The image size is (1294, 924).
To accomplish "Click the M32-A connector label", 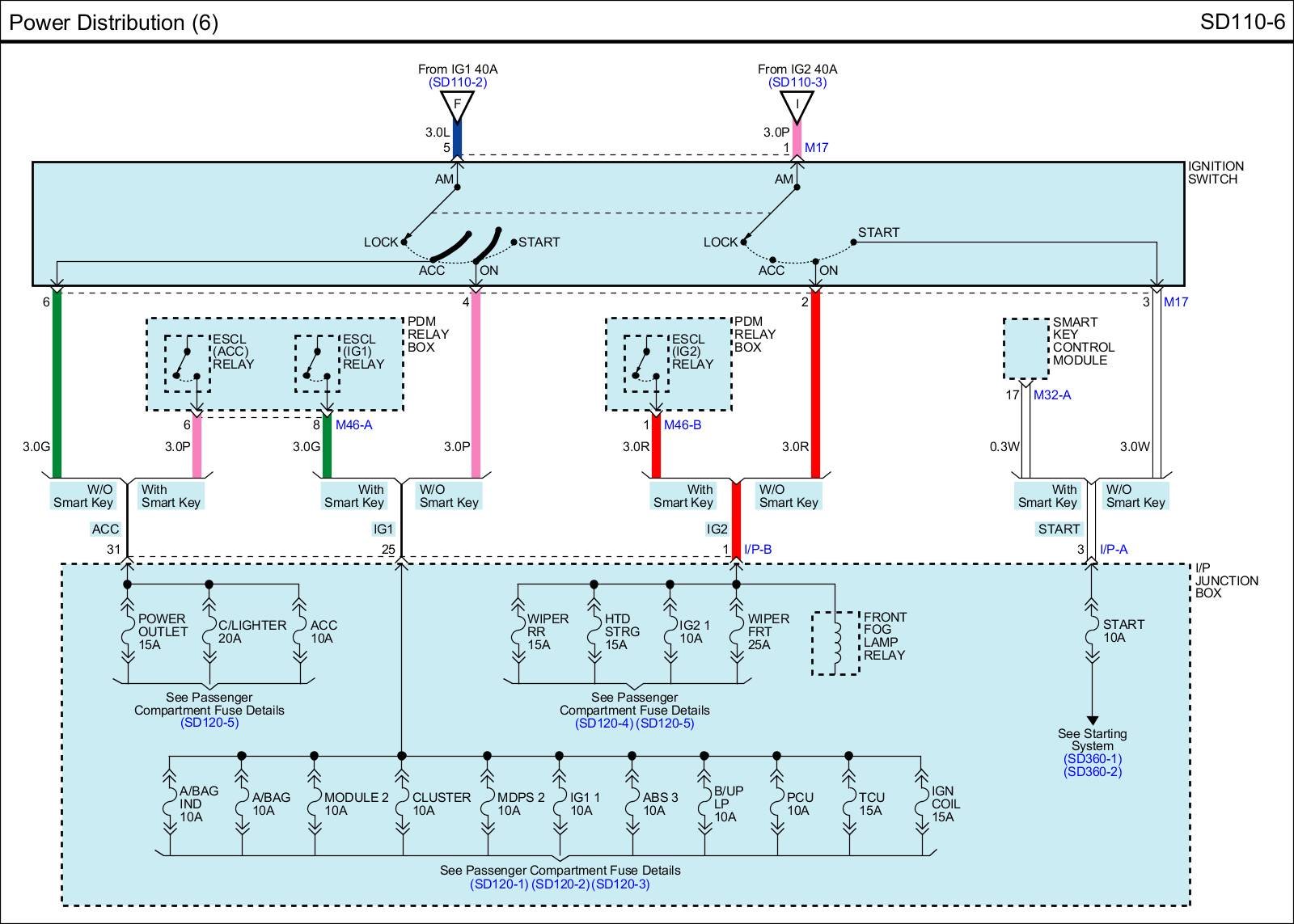I will 1051,395.
